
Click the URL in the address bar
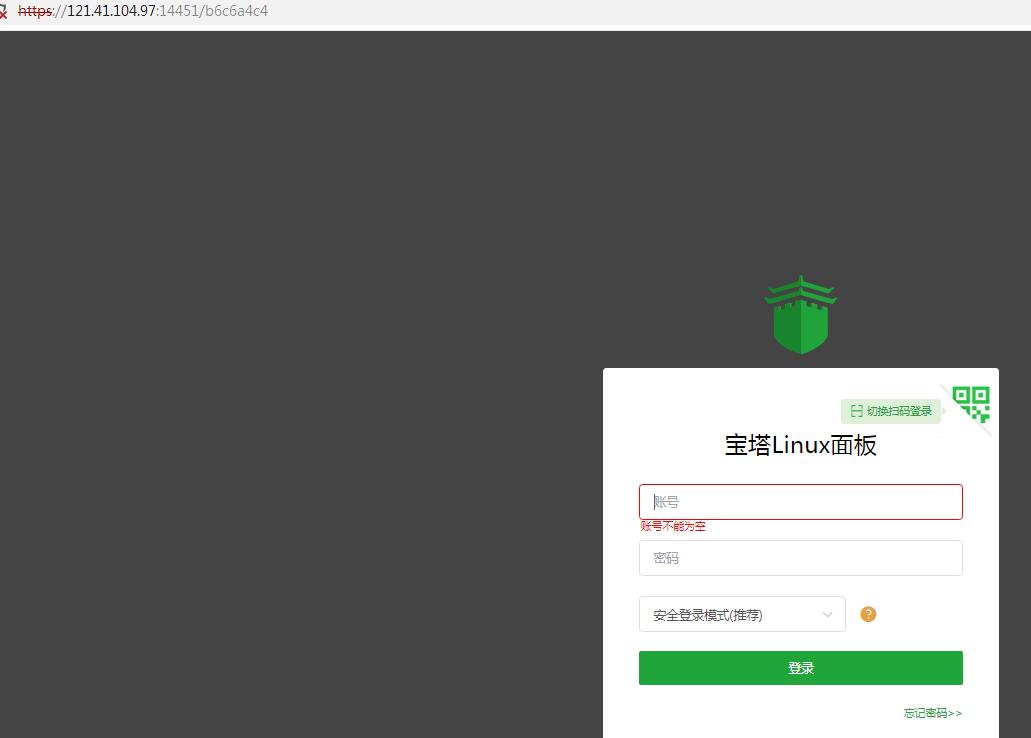tap(143, 11)
